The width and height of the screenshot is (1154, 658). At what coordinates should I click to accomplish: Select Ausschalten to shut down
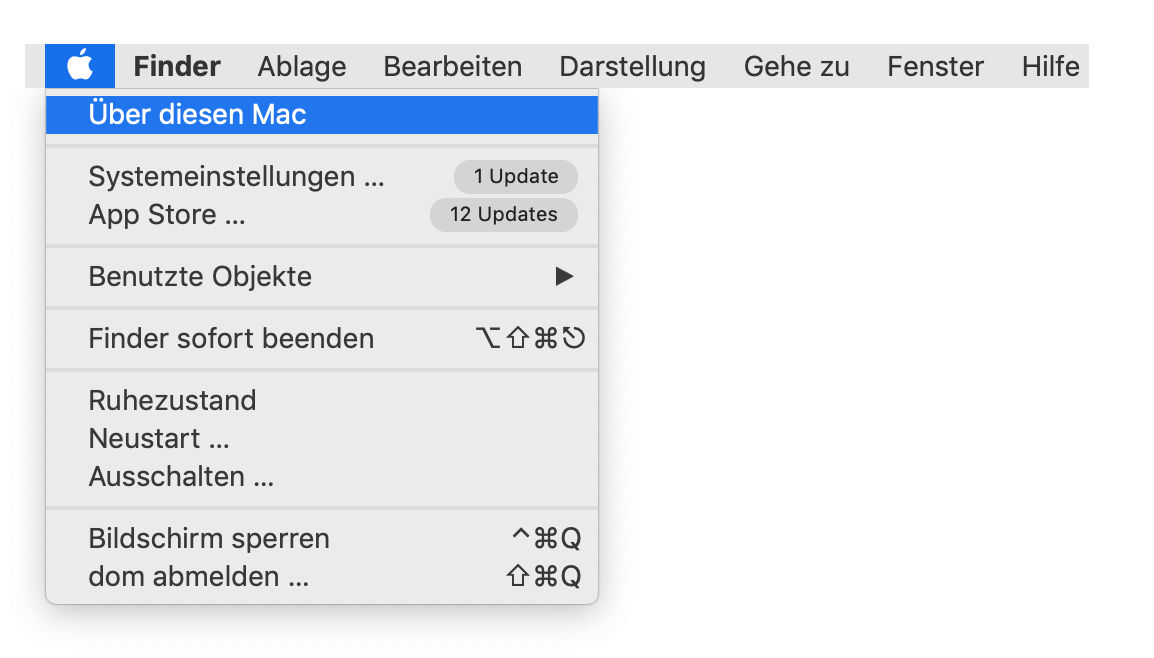180,476
